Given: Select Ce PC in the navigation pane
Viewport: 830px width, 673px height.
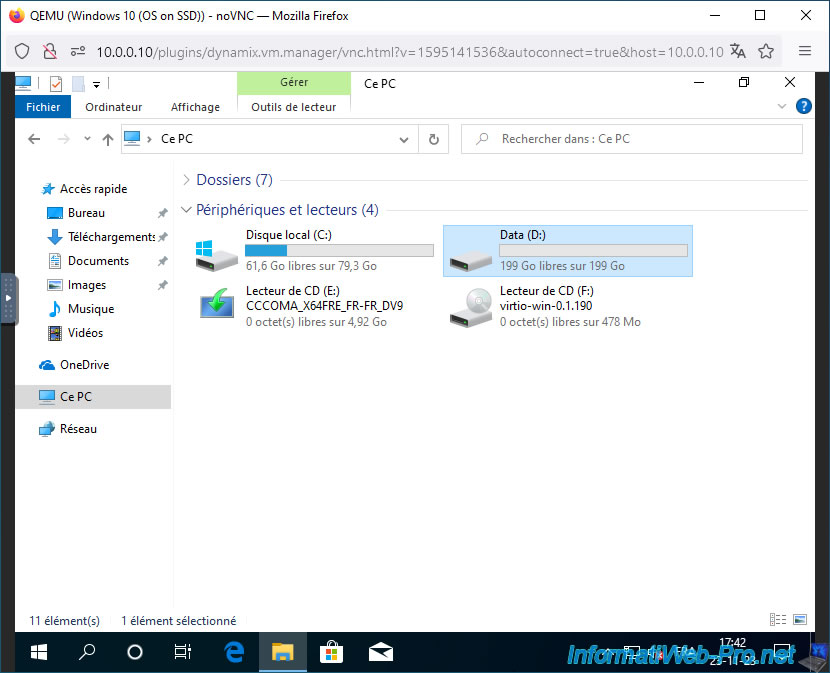Looking at the screenshot, I should pyautogui.click(x=93, y=397).
